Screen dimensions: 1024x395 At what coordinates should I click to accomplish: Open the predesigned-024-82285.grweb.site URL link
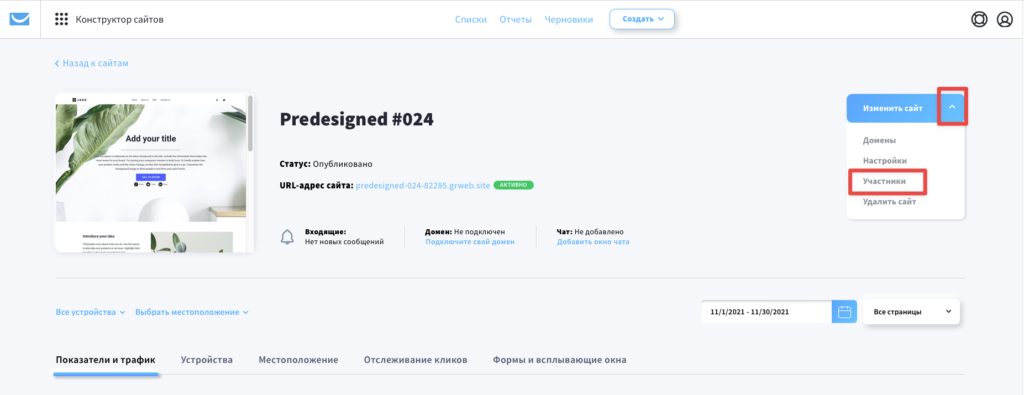423,185
